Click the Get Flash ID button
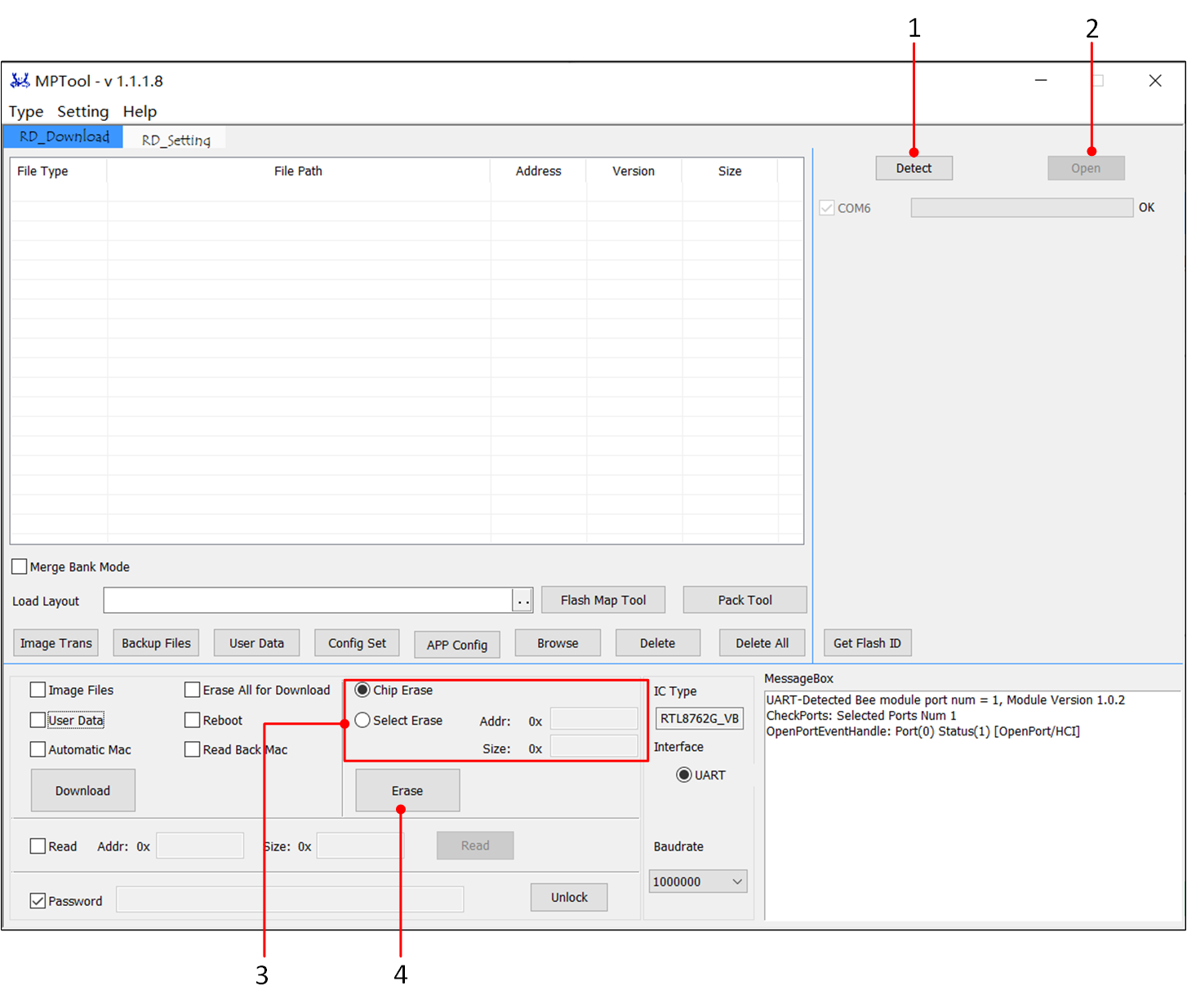The height and width of the screenshot is (1008, 1187). tap(867, 643)
